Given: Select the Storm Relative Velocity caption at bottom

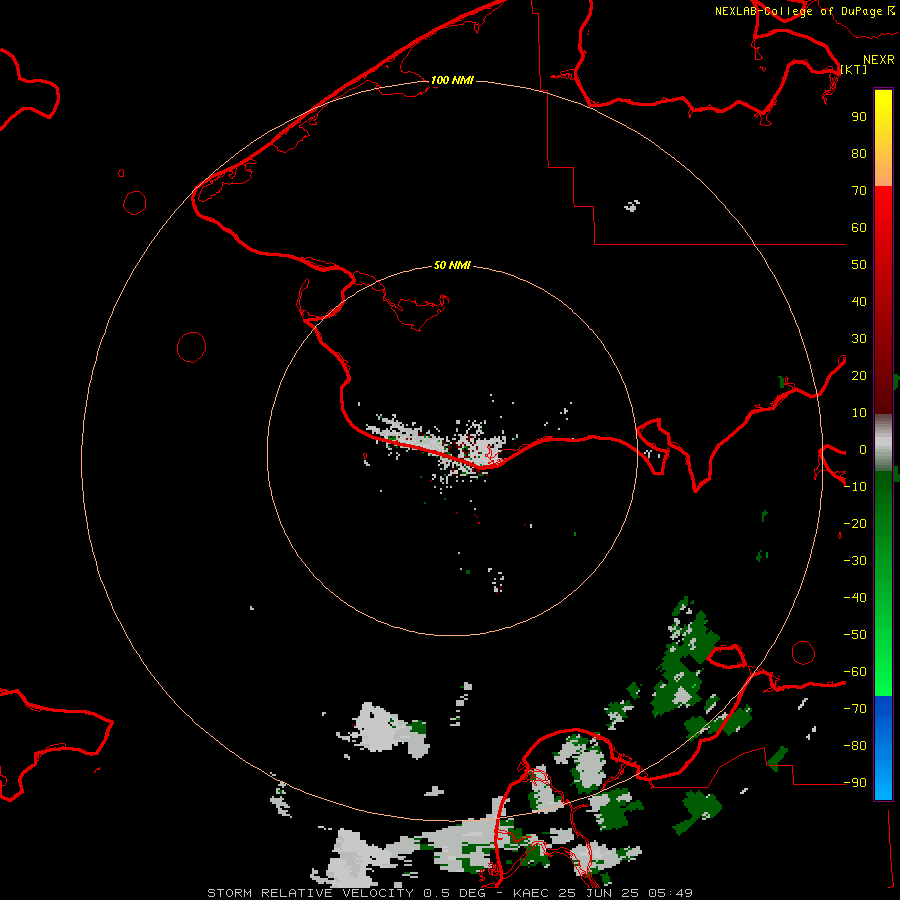Looking at the screenshot, I should click(449, 893).
